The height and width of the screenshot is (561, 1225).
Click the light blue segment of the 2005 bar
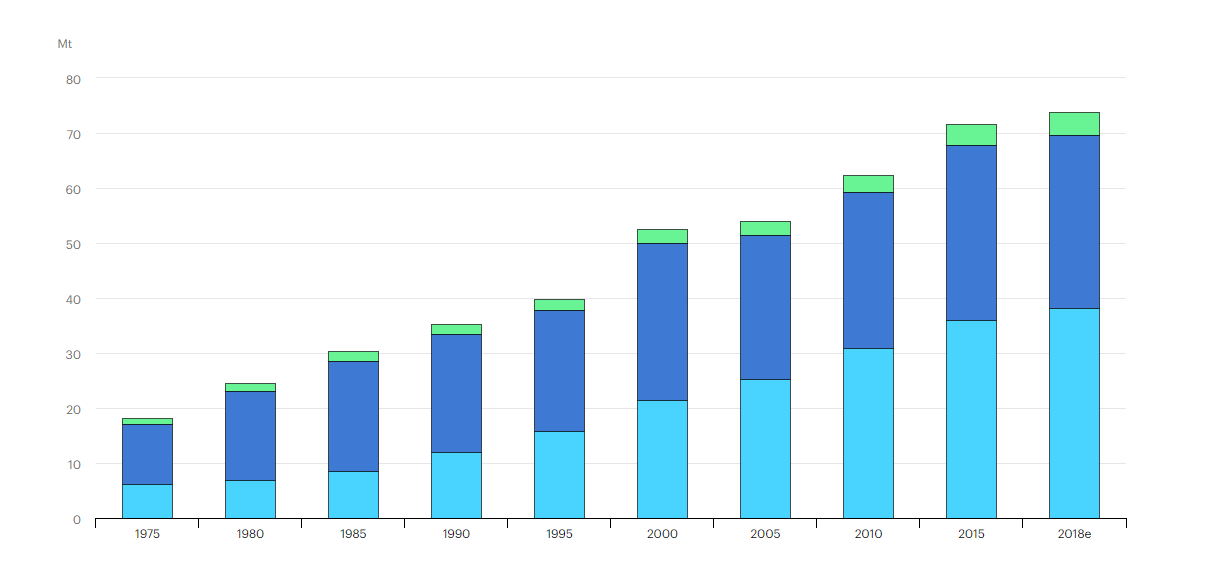coord(765,449)
